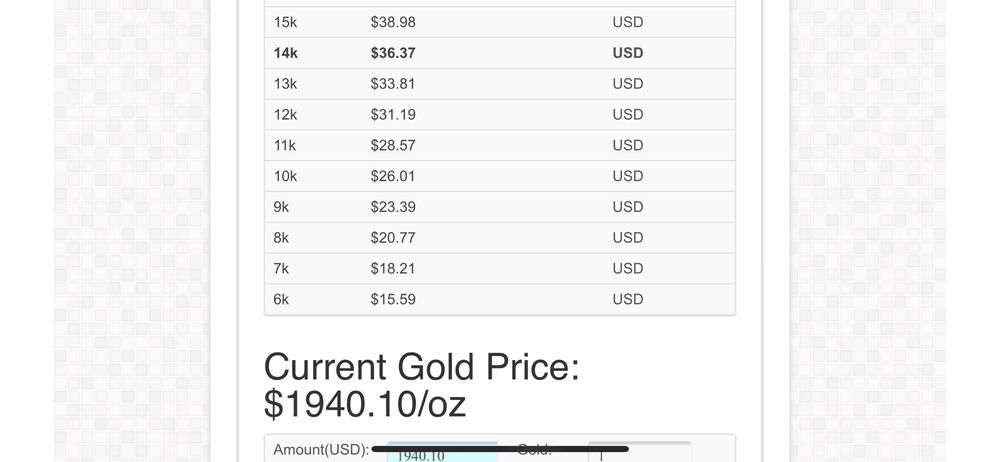Select the 12k karat label
This screenshot has height=462, width=1000.
click(285, 115)
